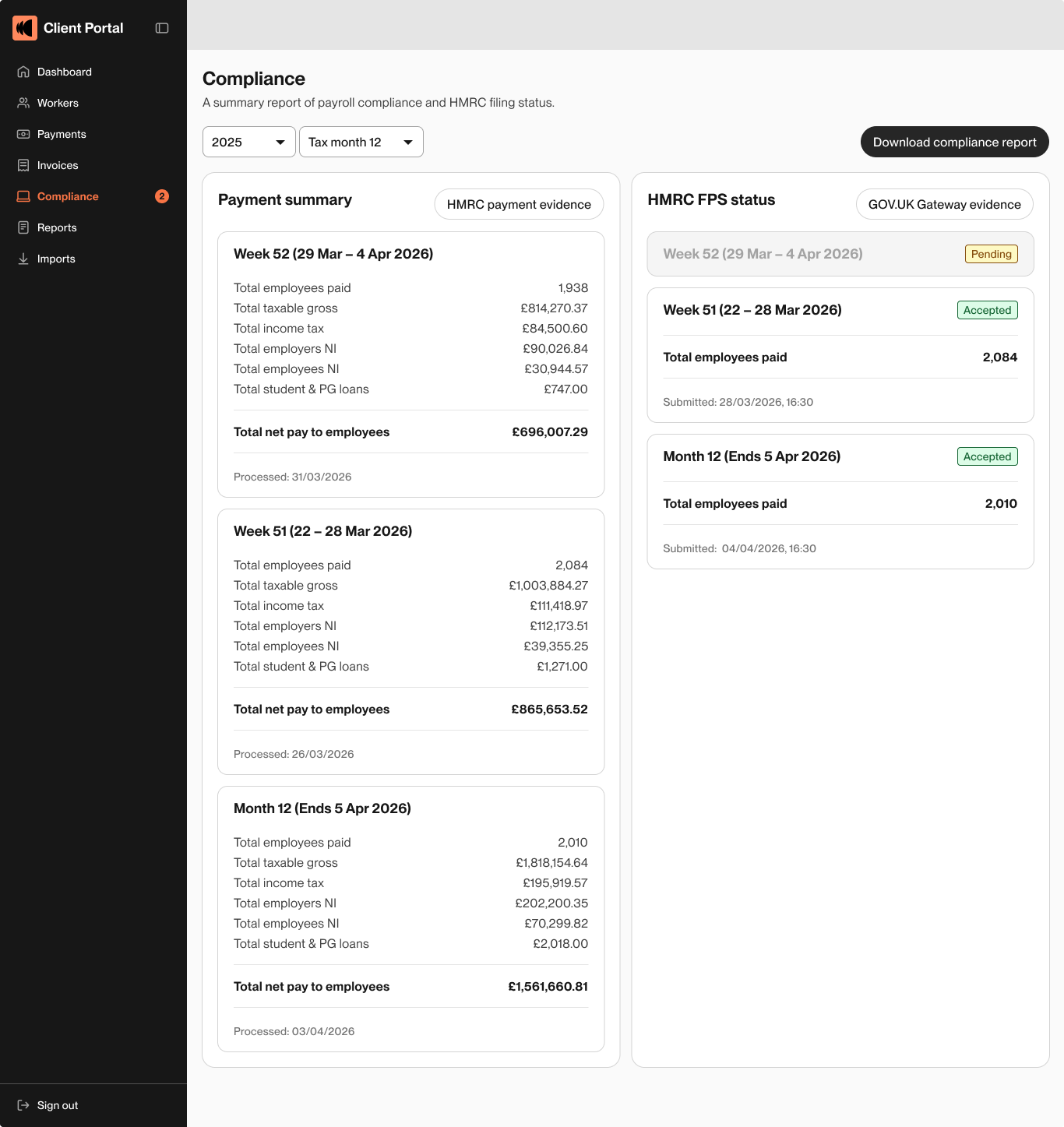Image resolution: width=1064 pixels, height=1127 pixels.
Task: Open Invoices via its document icon
Action: (24, 165)
